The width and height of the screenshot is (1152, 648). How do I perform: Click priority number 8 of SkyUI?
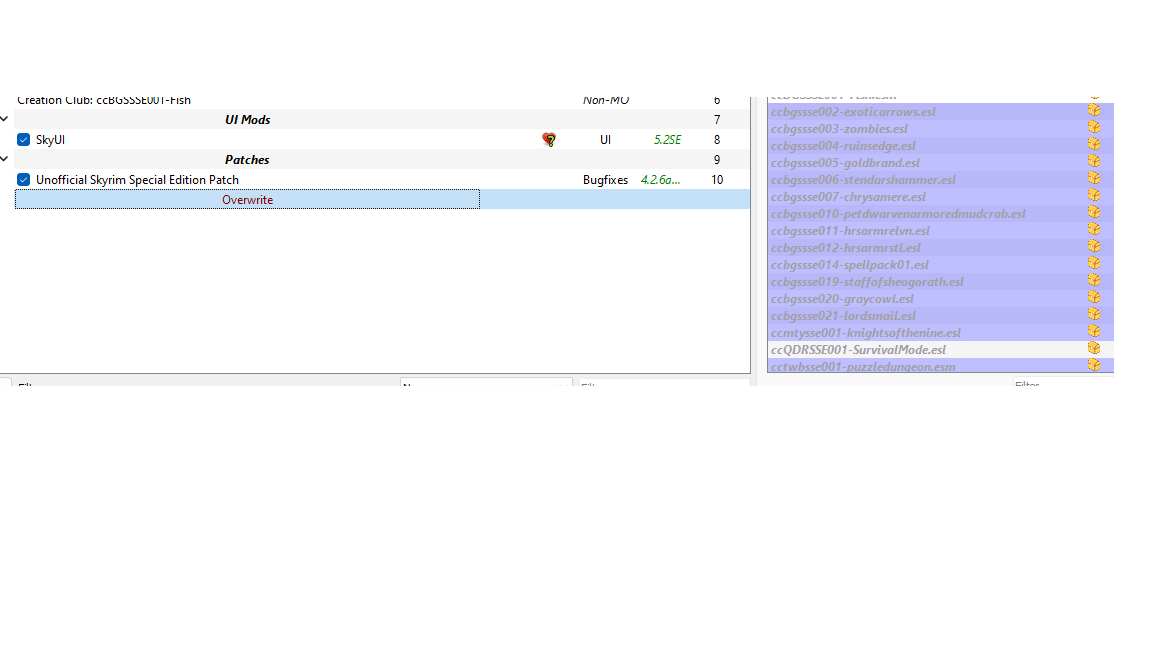click(x=717, y=140)
